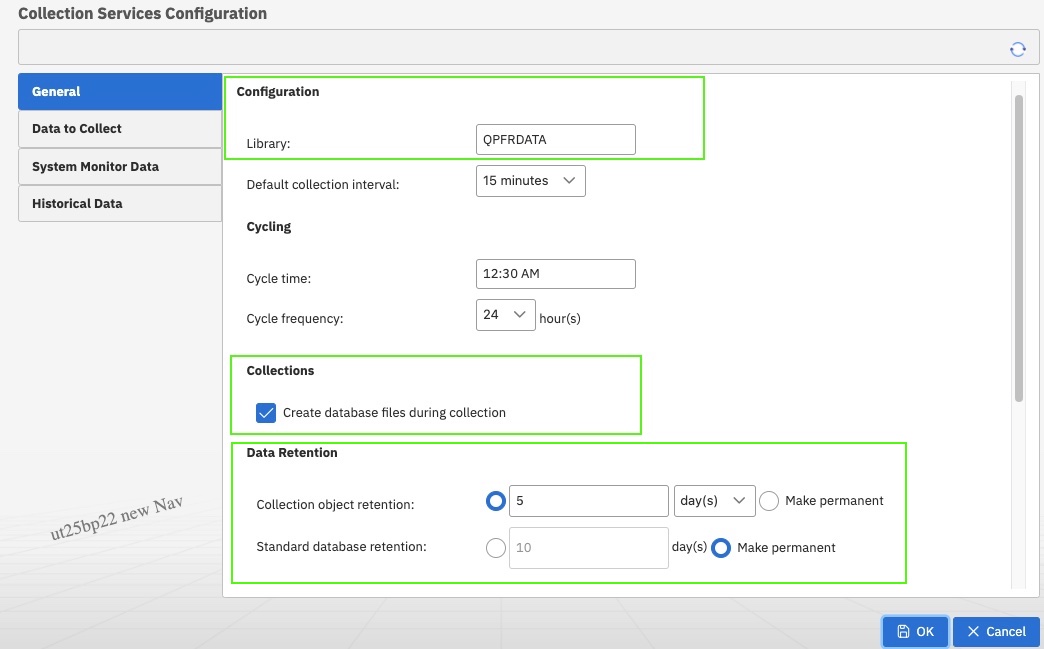Select Make permanent for Collection object retention
1044x649 pixels.
pyautogui.click(x=769, y=501)
